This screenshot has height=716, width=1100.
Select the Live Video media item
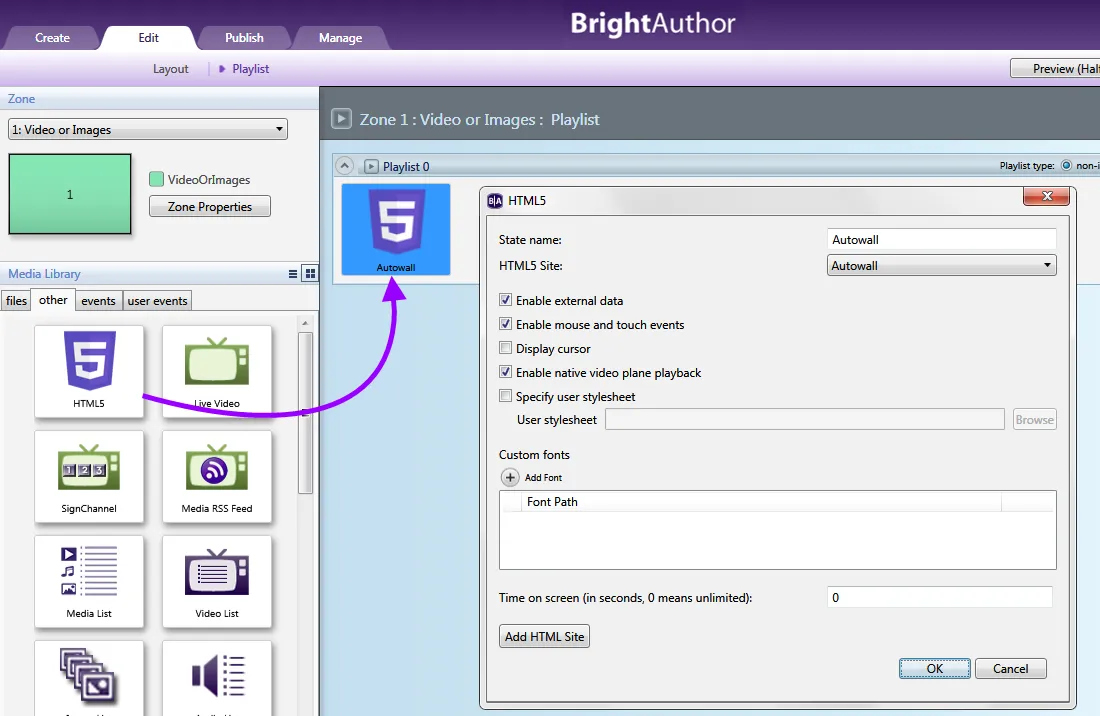coord(217,372)
